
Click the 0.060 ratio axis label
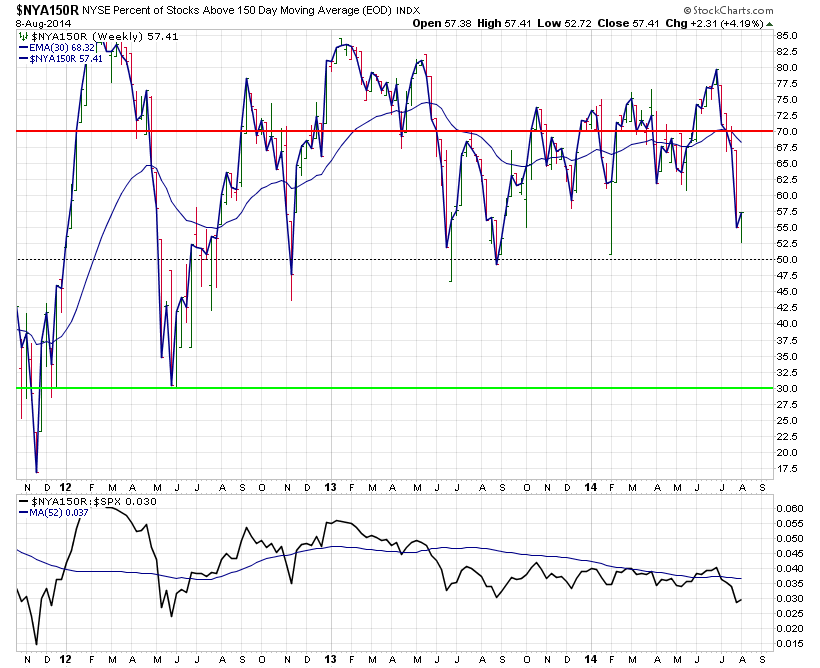(790, 508)
